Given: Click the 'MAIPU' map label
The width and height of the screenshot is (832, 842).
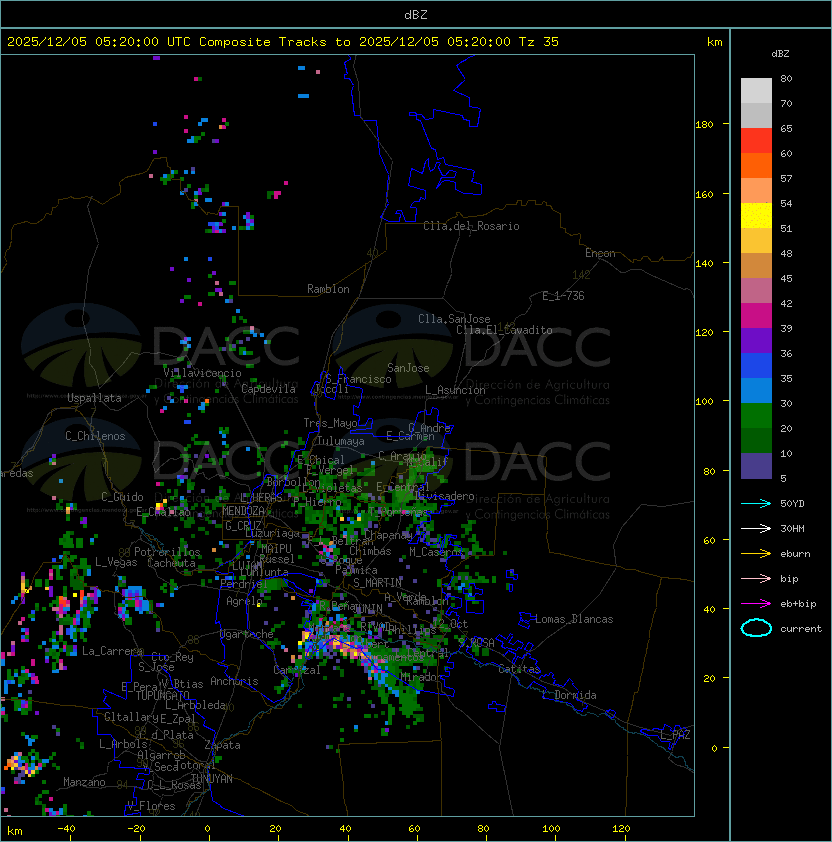Looking at the screenshot, I should coord(276,548).
